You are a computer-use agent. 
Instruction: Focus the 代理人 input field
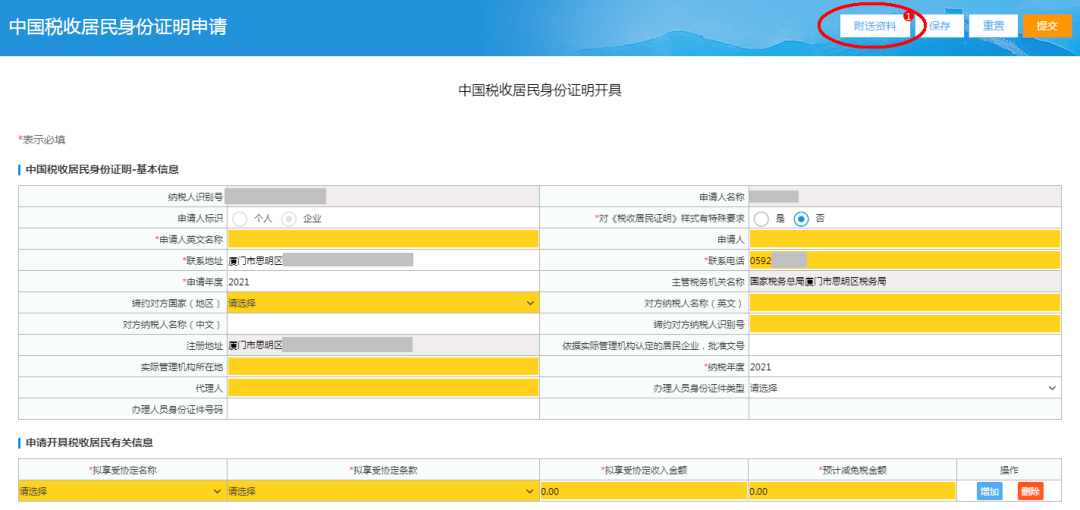(x=383, y=388)
